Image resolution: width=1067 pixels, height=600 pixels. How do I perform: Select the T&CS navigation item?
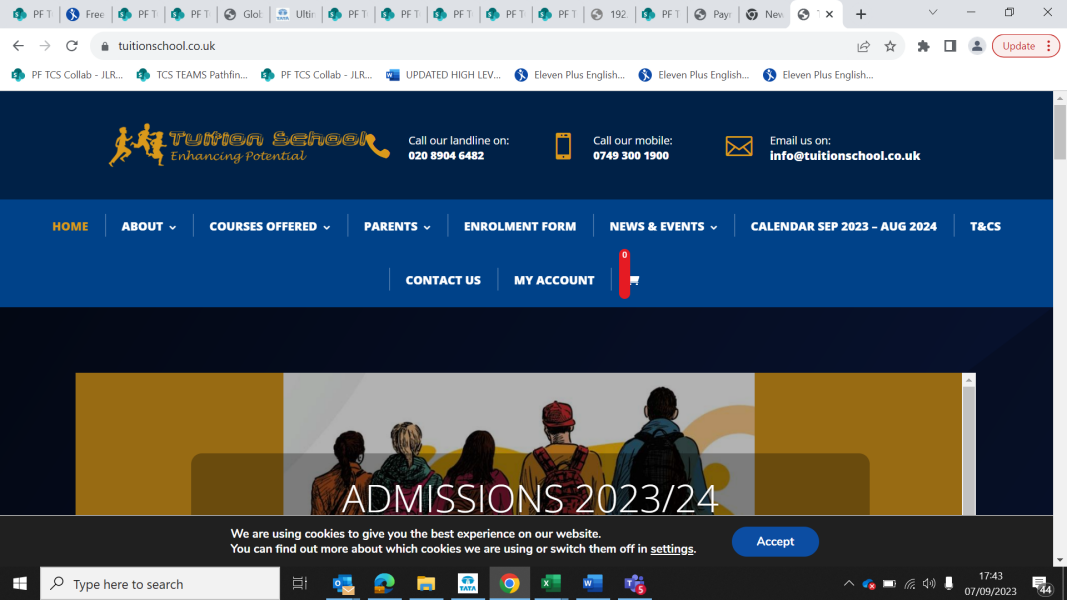point(985,226)
